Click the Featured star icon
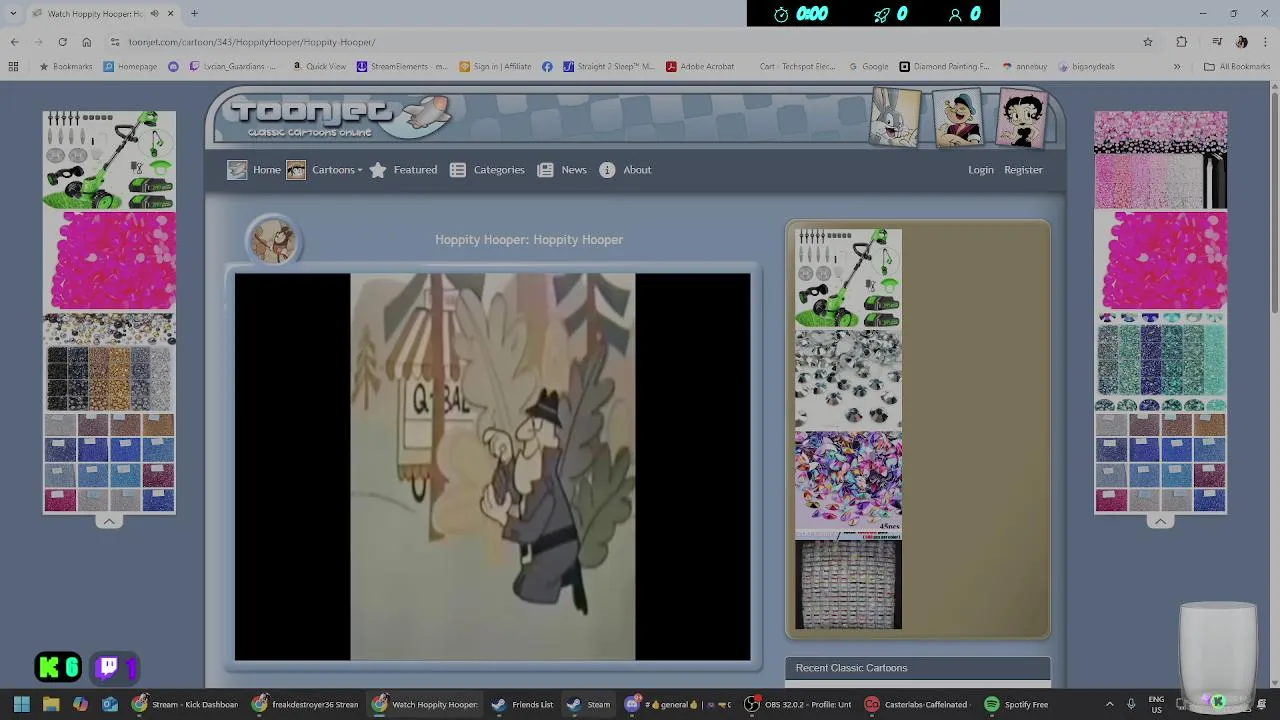This screenshot has height=720, width=1280. (378, 170)
